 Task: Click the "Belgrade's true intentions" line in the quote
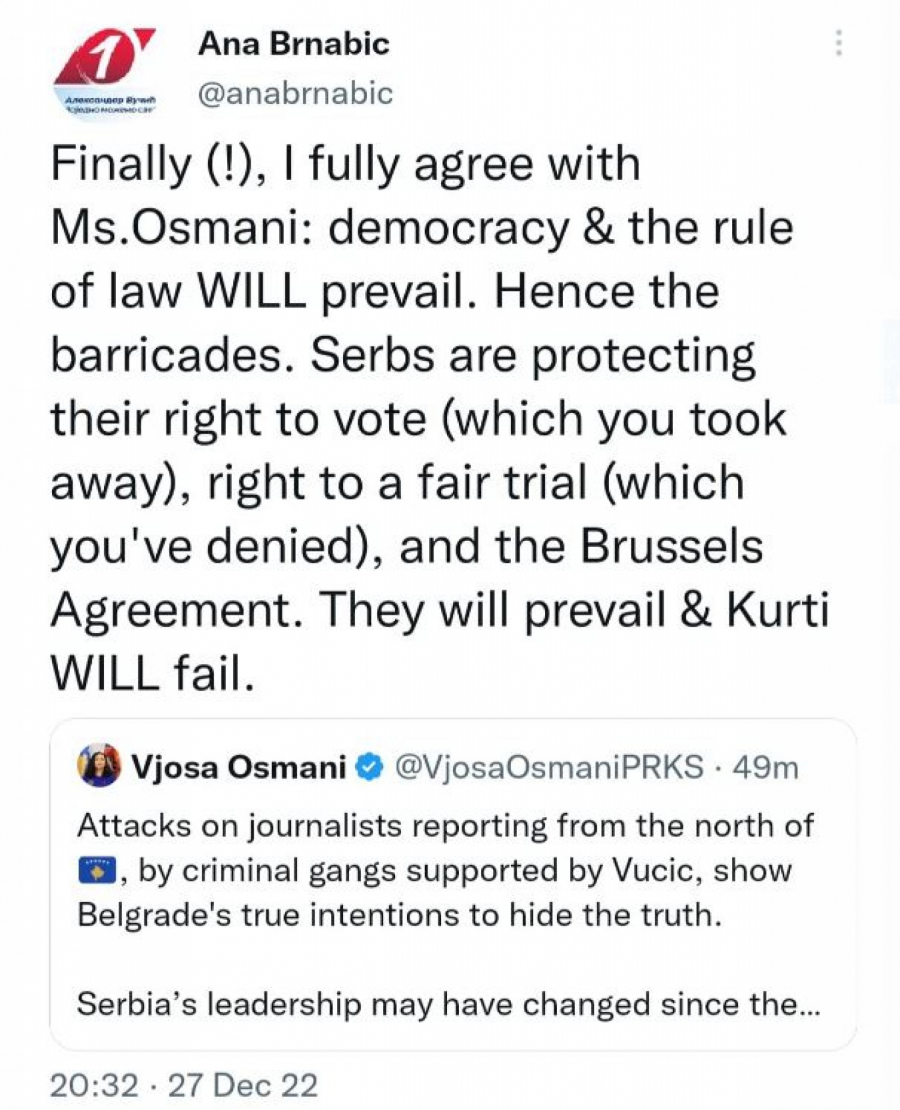[398, 916]
